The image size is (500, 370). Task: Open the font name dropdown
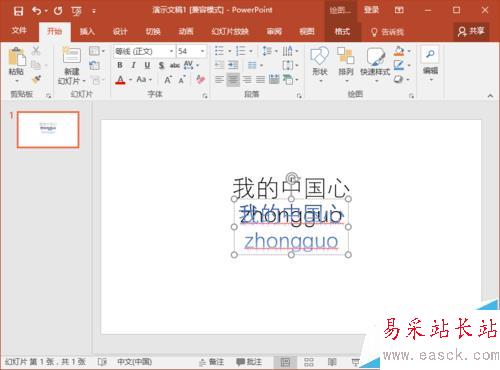[171, 51]
